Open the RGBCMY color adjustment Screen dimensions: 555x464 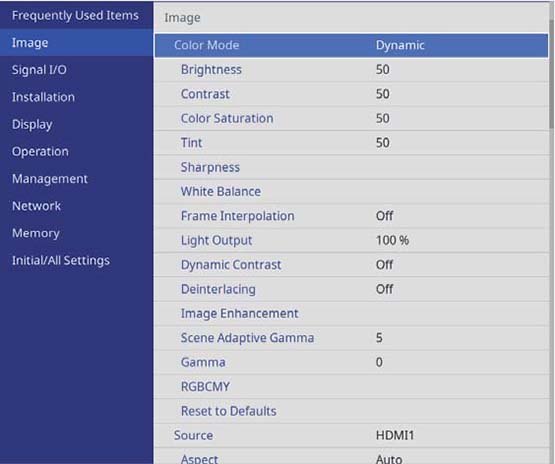351,387
